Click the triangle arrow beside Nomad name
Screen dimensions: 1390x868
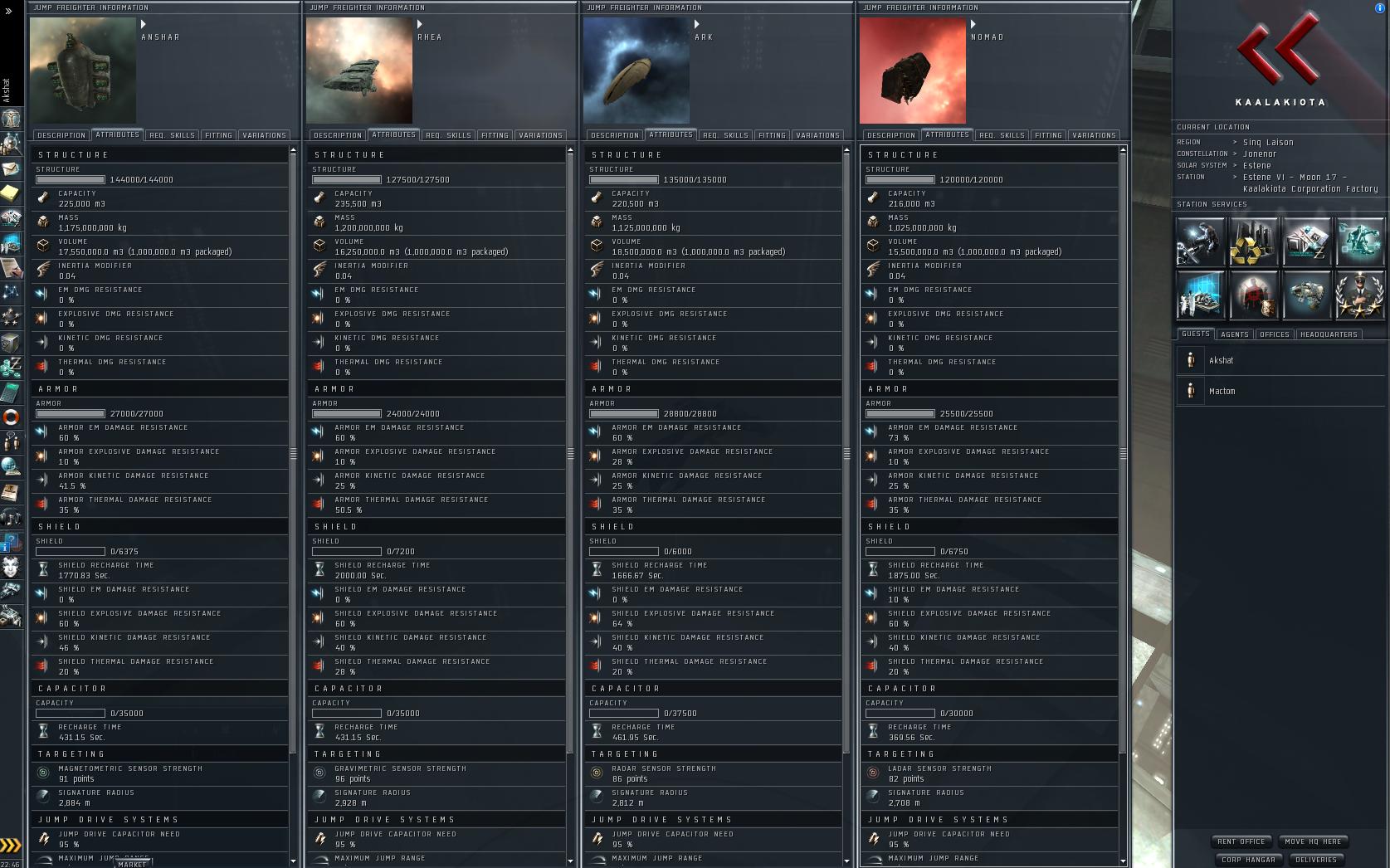coord(973,24)
